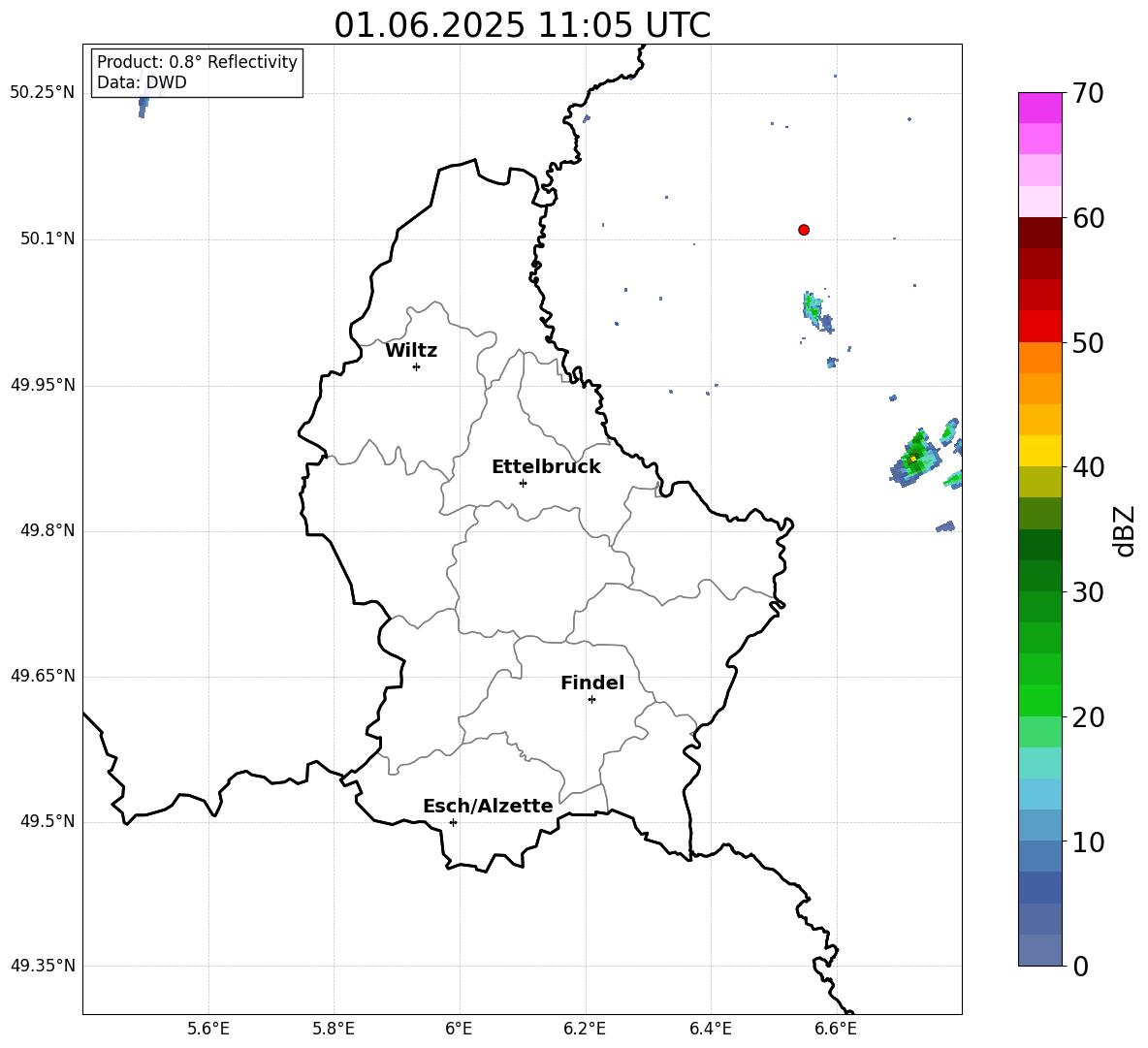The width and height of the screenshot is (1148, 1048).
Task: Click the 6°E longitude label
Action: [459, 1029]
